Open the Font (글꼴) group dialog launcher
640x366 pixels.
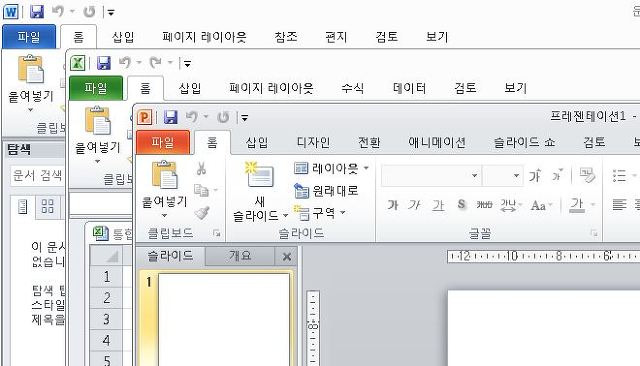pyautogui.click(x=594, y=233)
